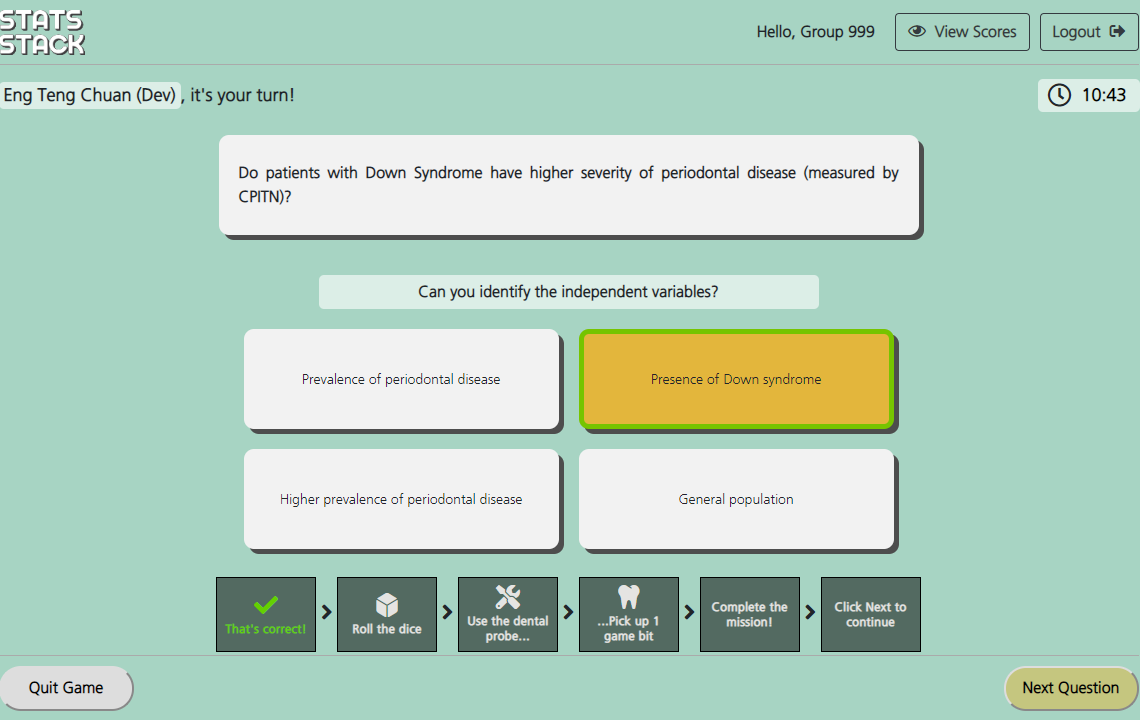
Task: Click the 'Complete the mission!' step
Action: pos(750,614)
